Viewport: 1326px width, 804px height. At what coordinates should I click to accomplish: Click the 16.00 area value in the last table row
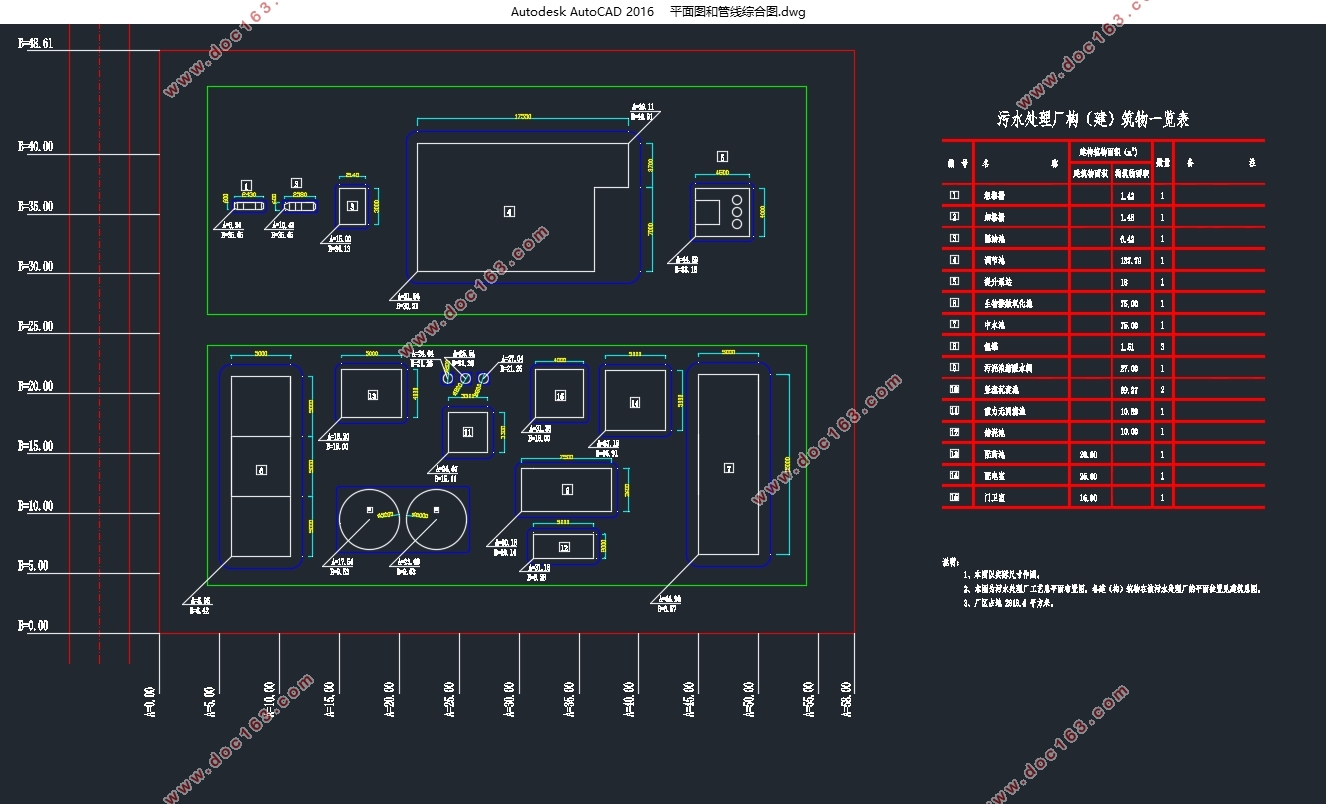(1088, 497)
